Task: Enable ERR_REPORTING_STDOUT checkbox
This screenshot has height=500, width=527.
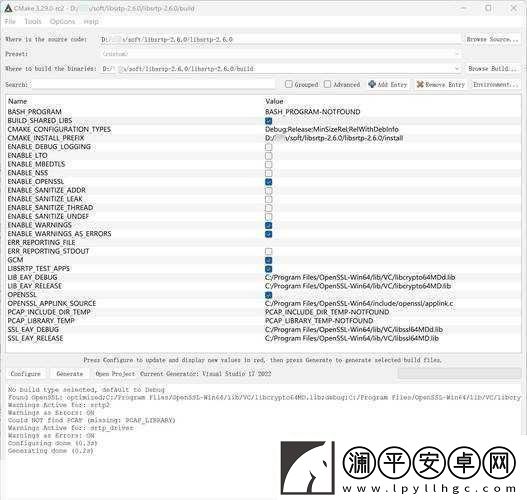Action: [x=268, y=251]
